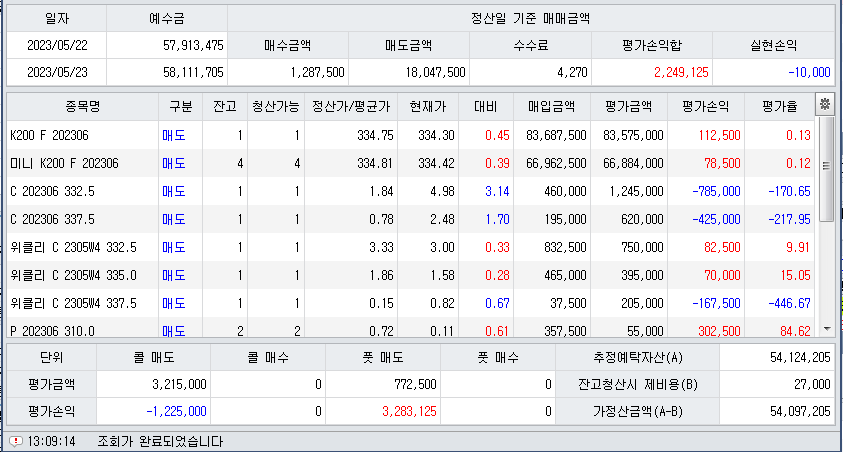Click the 콜 매도 평가손익 value -1,225,000
This screenshot has width=843, height=452.
(x=176, y=411)
